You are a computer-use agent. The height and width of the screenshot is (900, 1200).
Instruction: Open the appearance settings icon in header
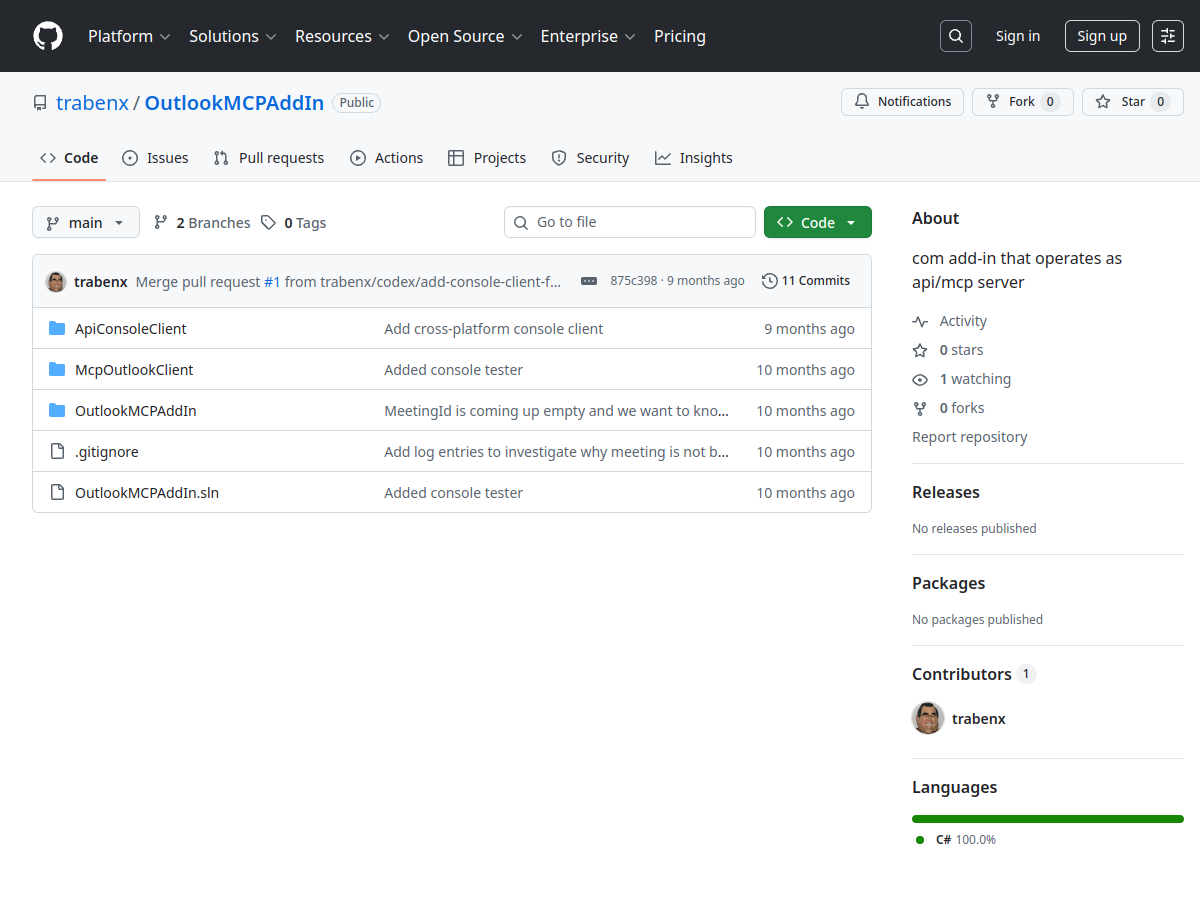(x=1168, y=36)
